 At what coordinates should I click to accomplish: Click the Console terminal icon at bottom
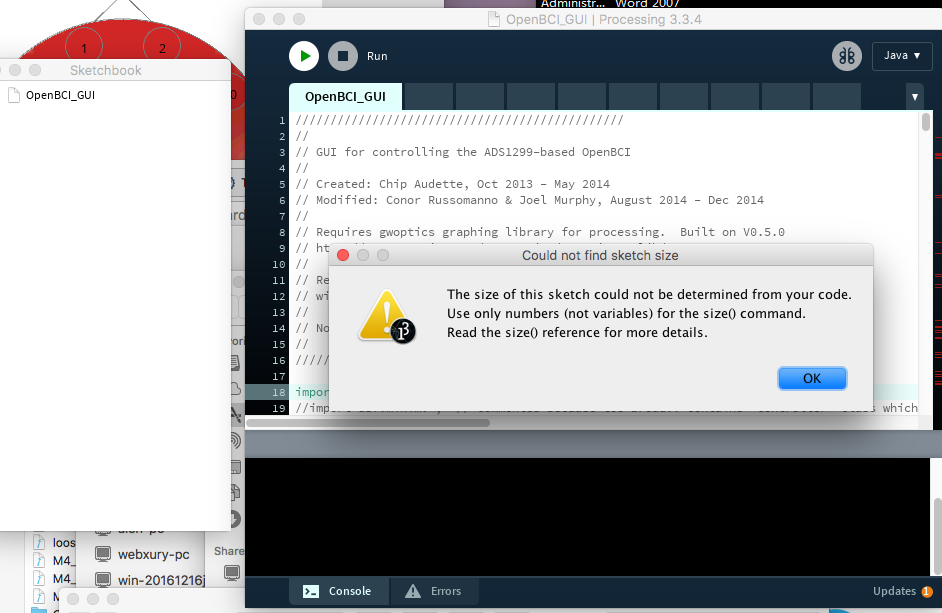310,591
